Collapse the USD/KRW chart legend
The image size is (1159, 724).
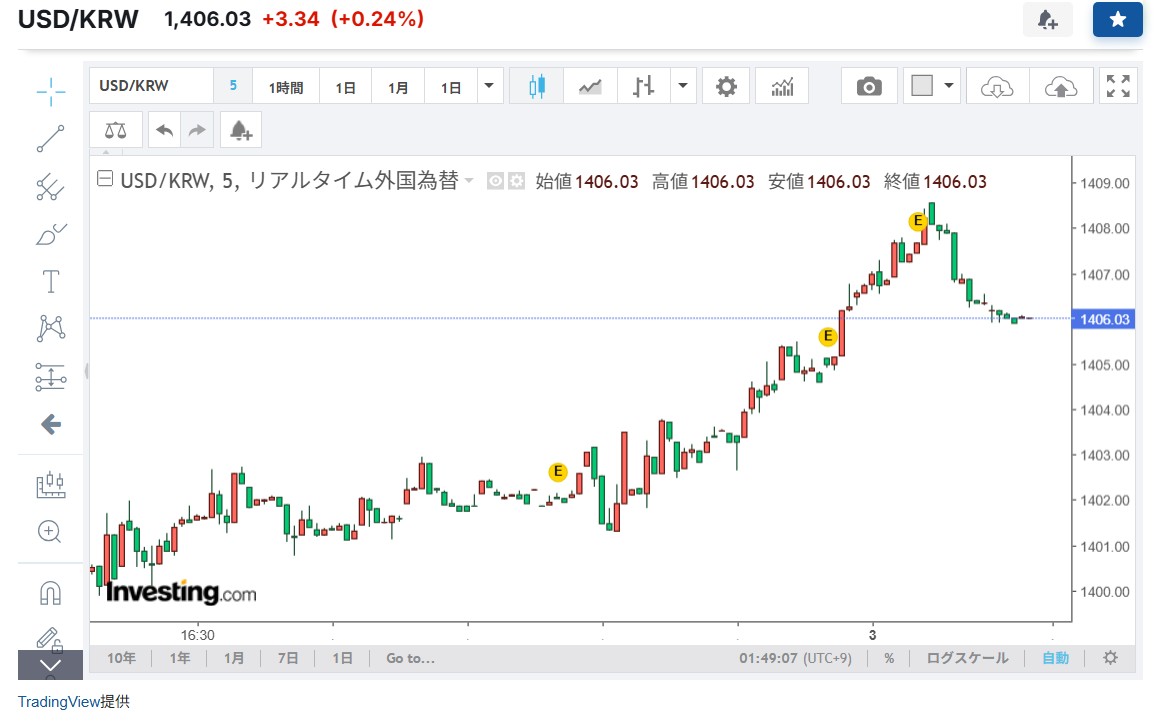(x=104, y=180)
